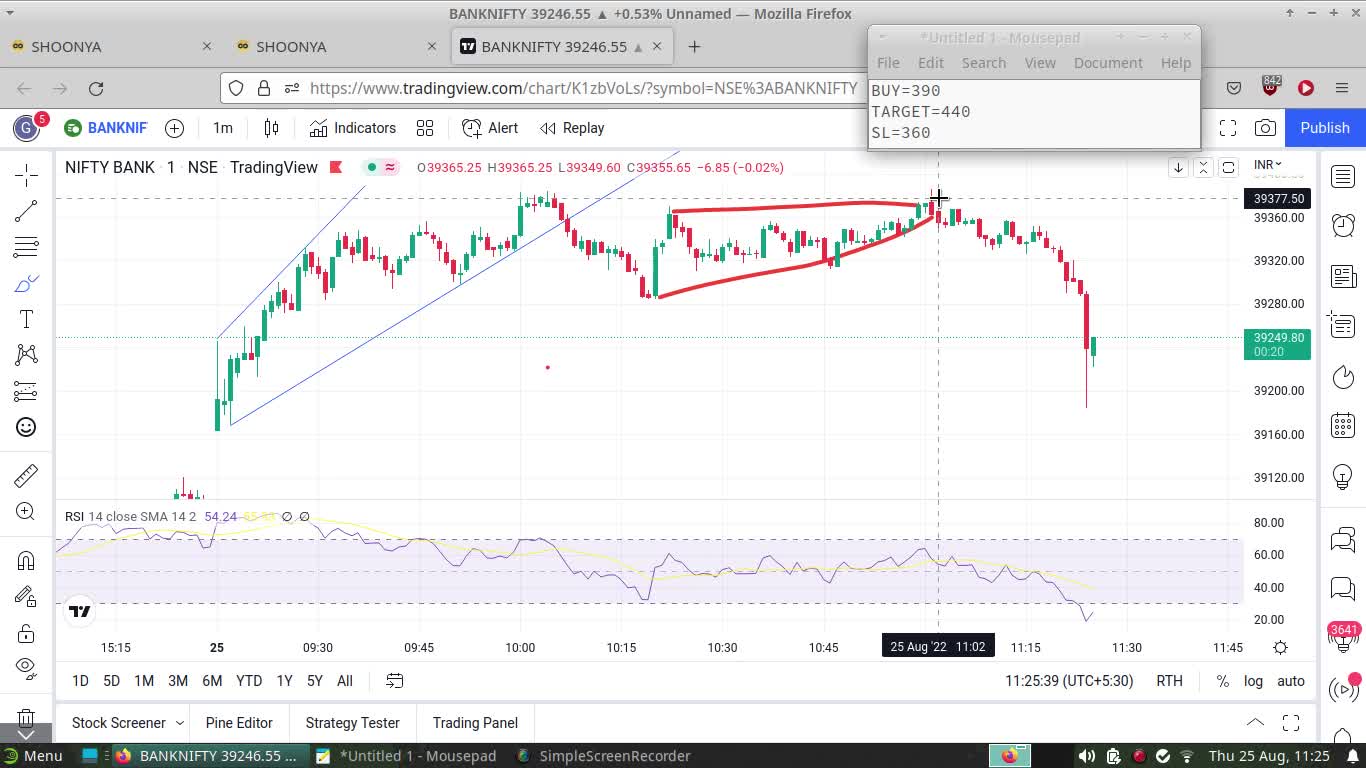Open the data window panel
The height and width of the screenshot is (768, 1366).
pos(1343,326)
